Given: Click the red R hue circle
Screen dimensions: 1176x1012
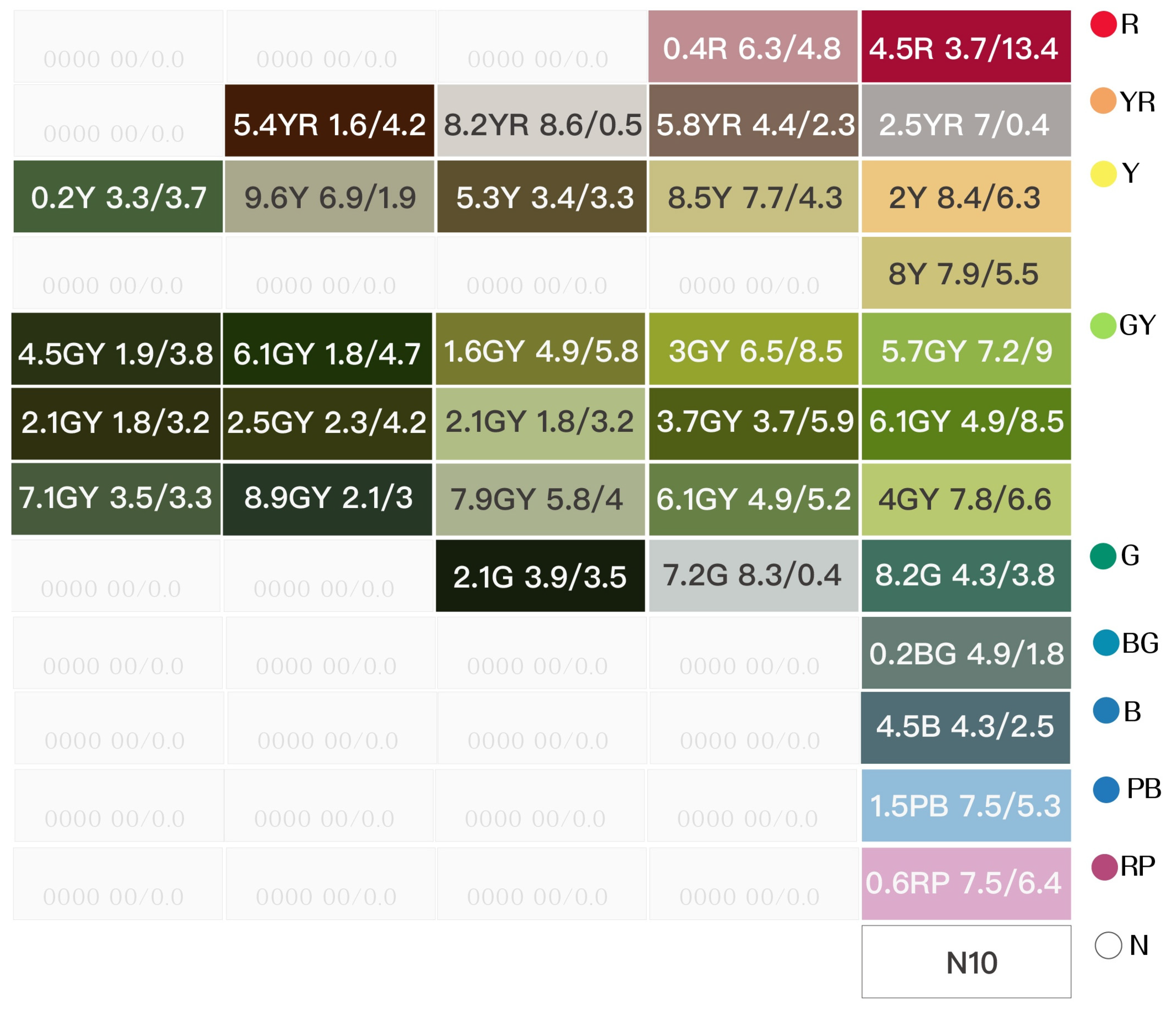Looking at the screenshot, I should (1104, 24).
